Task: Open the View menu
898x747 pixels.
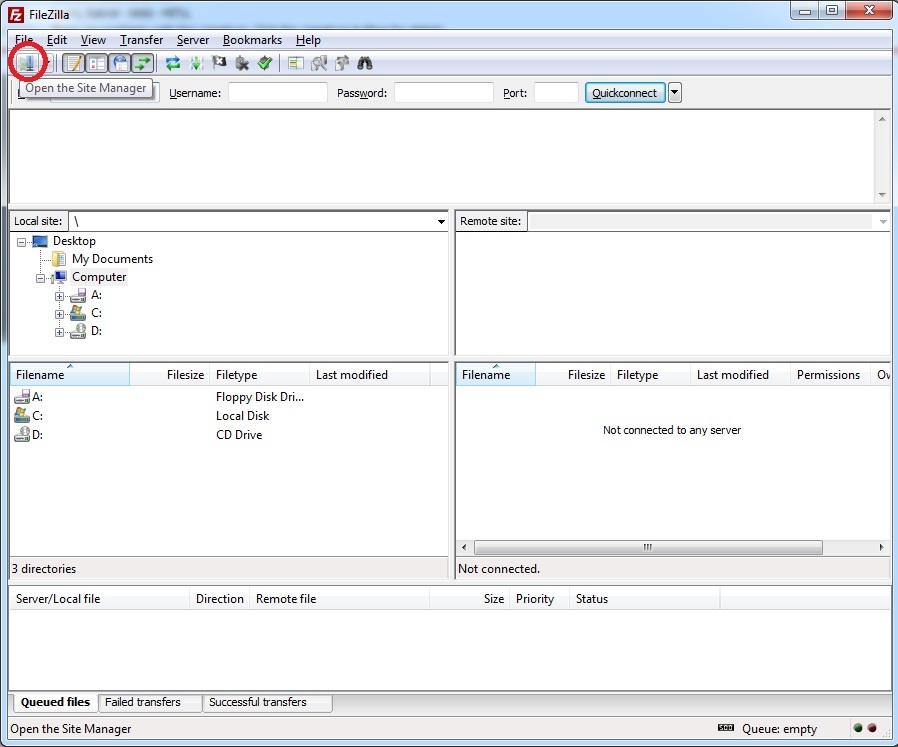Action: coord(93,40)
